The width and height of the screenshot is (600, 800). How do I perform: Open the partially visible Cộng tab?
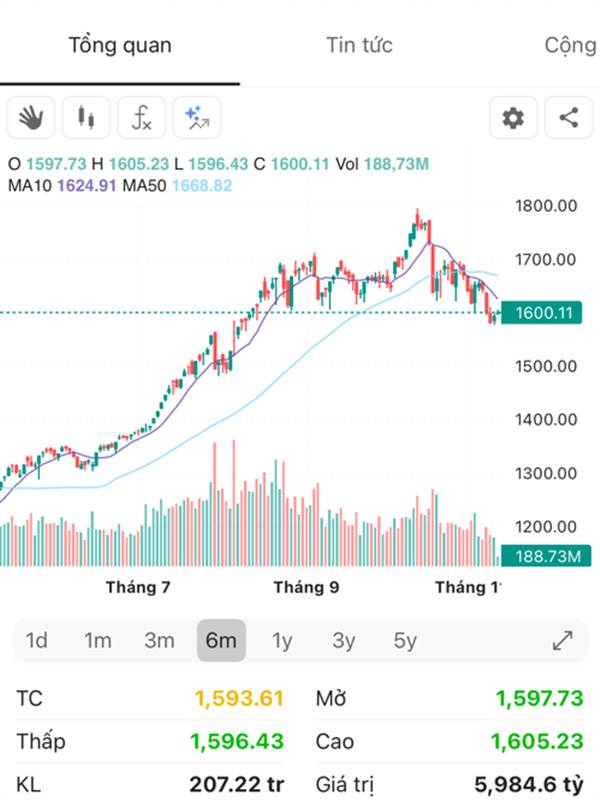click(571, 45)
